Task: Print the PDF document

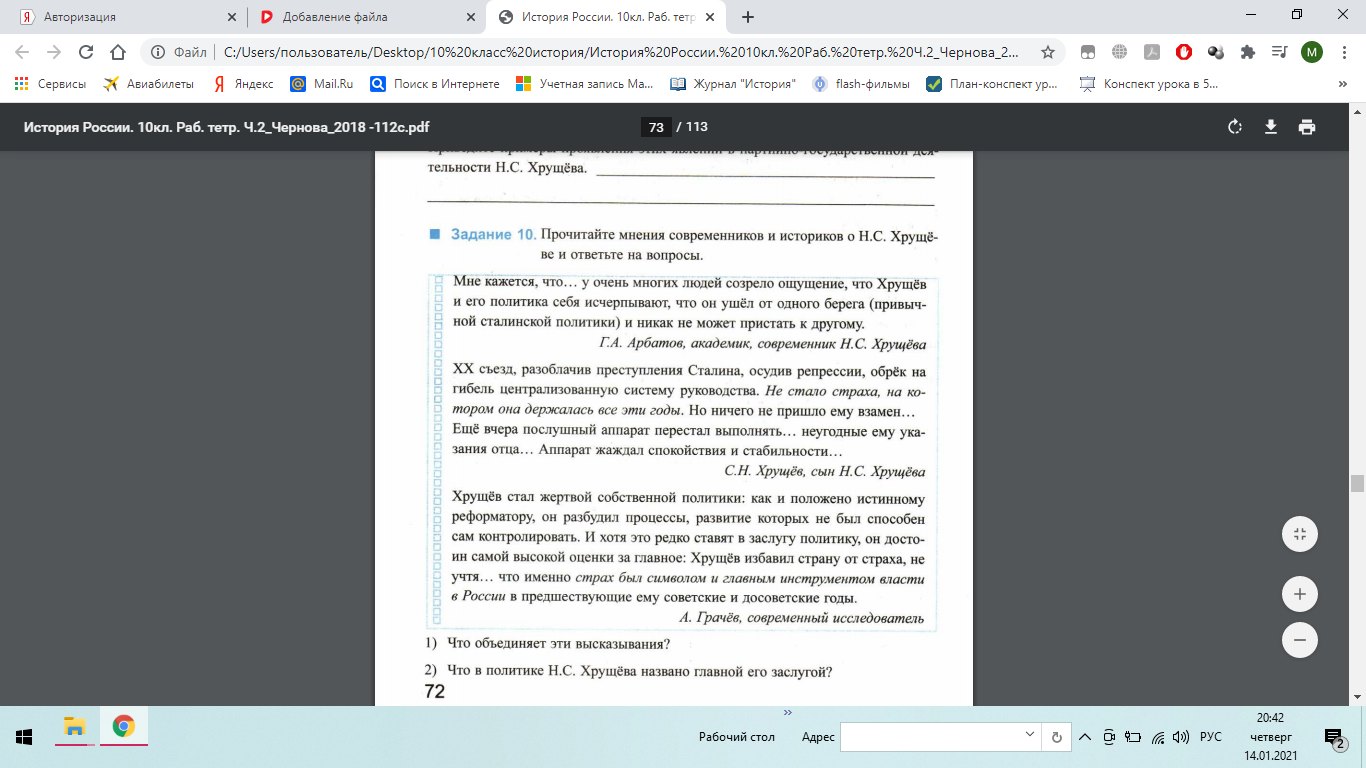Action: tap(1306, 127)
